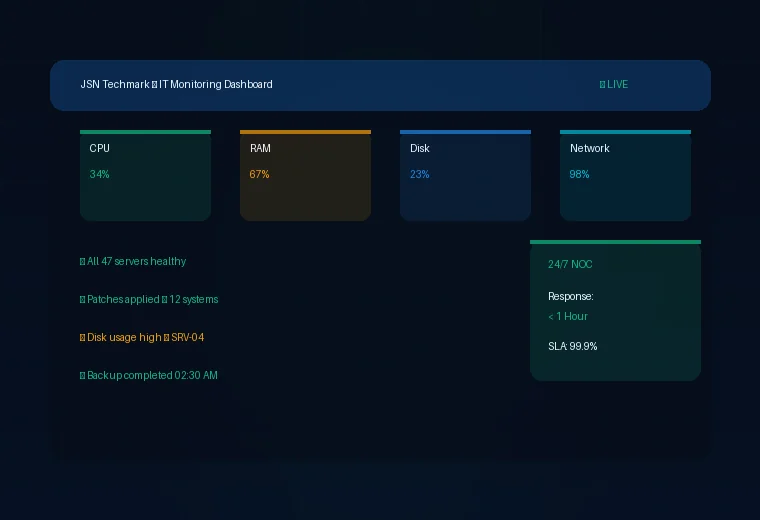760x520 pixels.
Task: Select the 24/7 NOC panel heading
Action: 570,265
